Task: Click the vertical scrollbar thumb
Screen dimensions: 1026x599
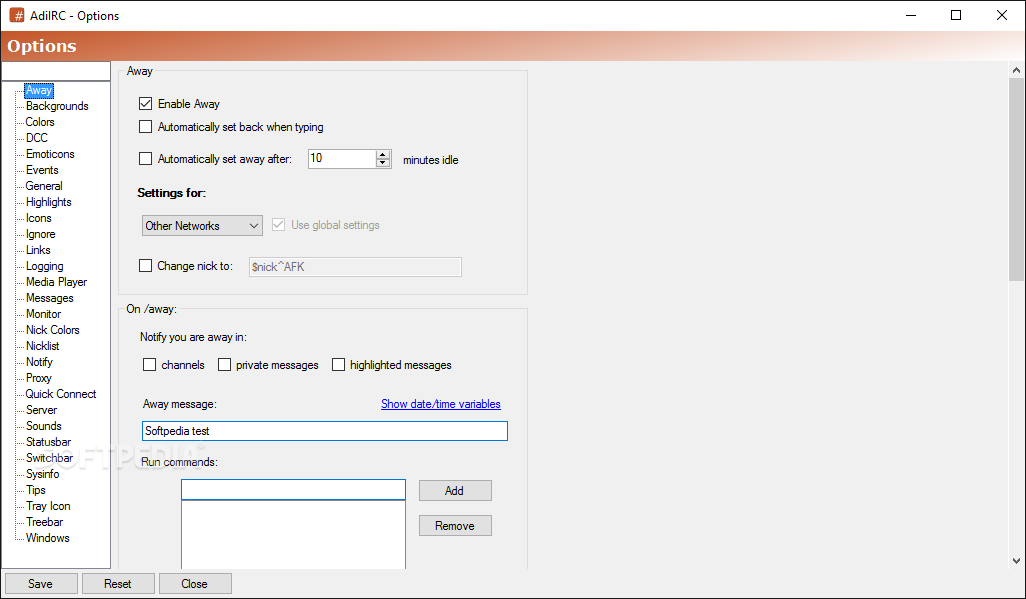Action: (x=1016, y=179)
